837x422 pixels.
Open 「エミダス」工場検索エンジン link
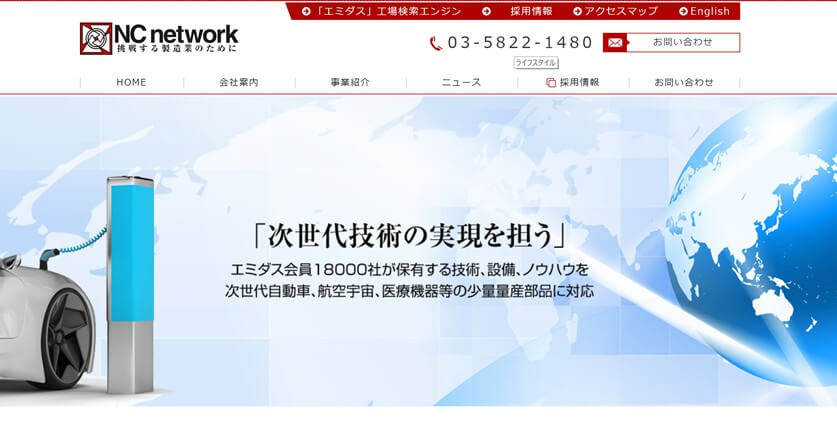[388, 11]
